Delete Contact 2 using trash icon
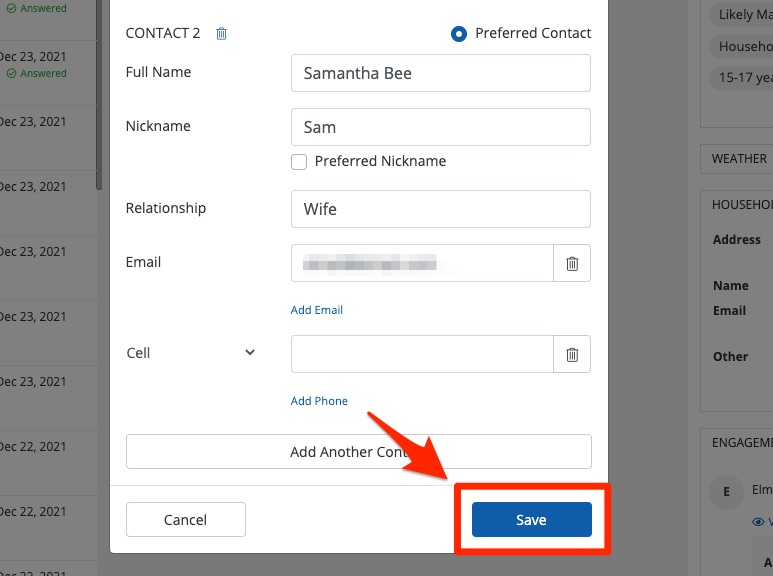This screenshot has width=773, height=576. point(222,33)
